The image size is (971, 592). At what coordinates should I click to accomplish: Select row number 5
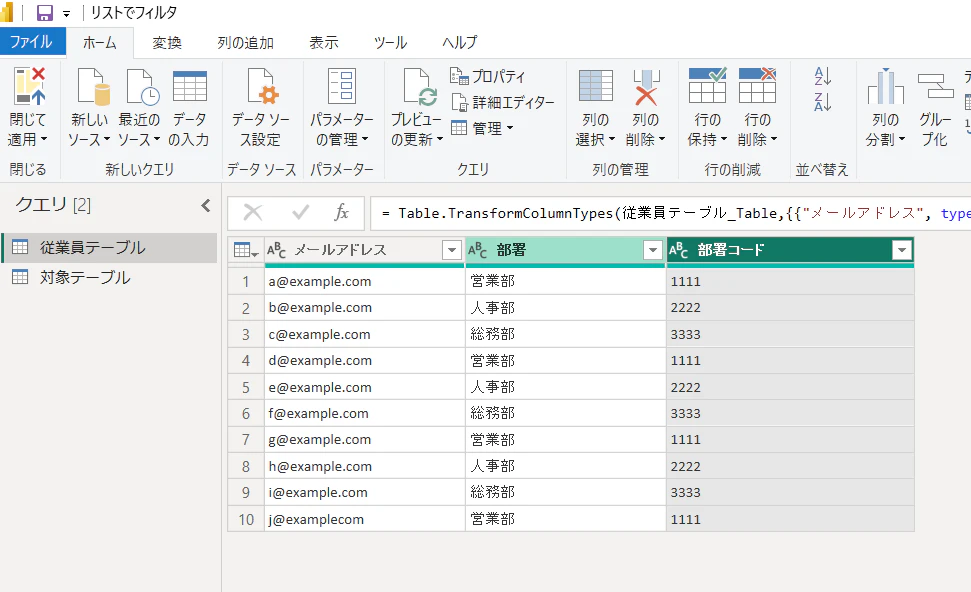pyautogui.click(x=246, y=388)
